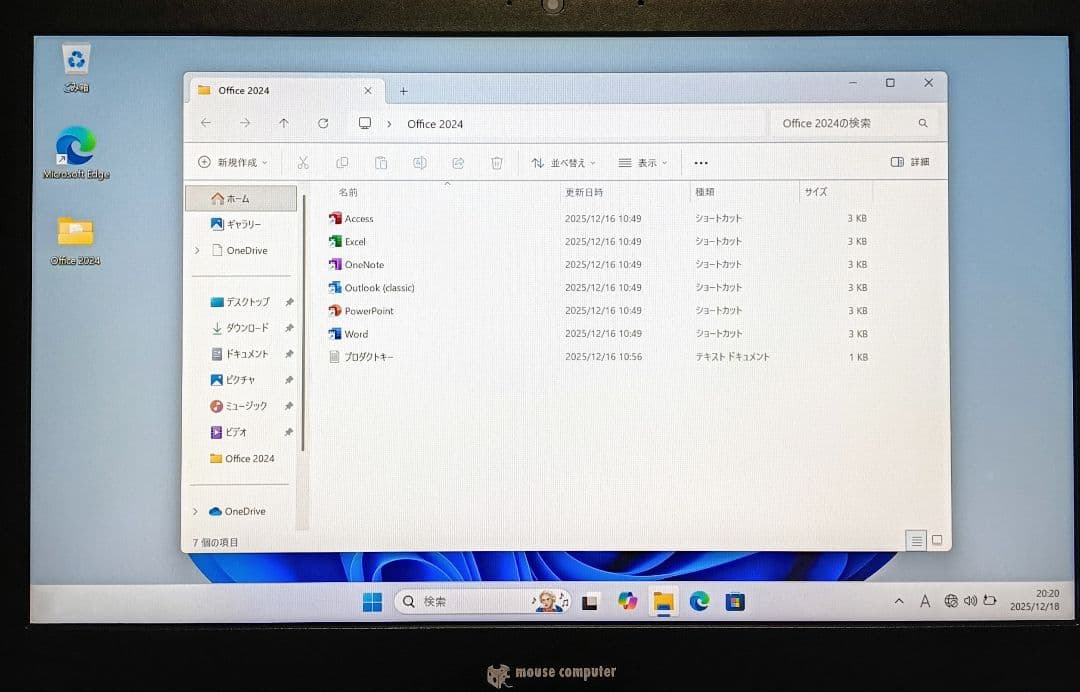Toggle the IME input mode A indicator
The height and width of the screenshot is (692, 1080).
coord(925,602)
